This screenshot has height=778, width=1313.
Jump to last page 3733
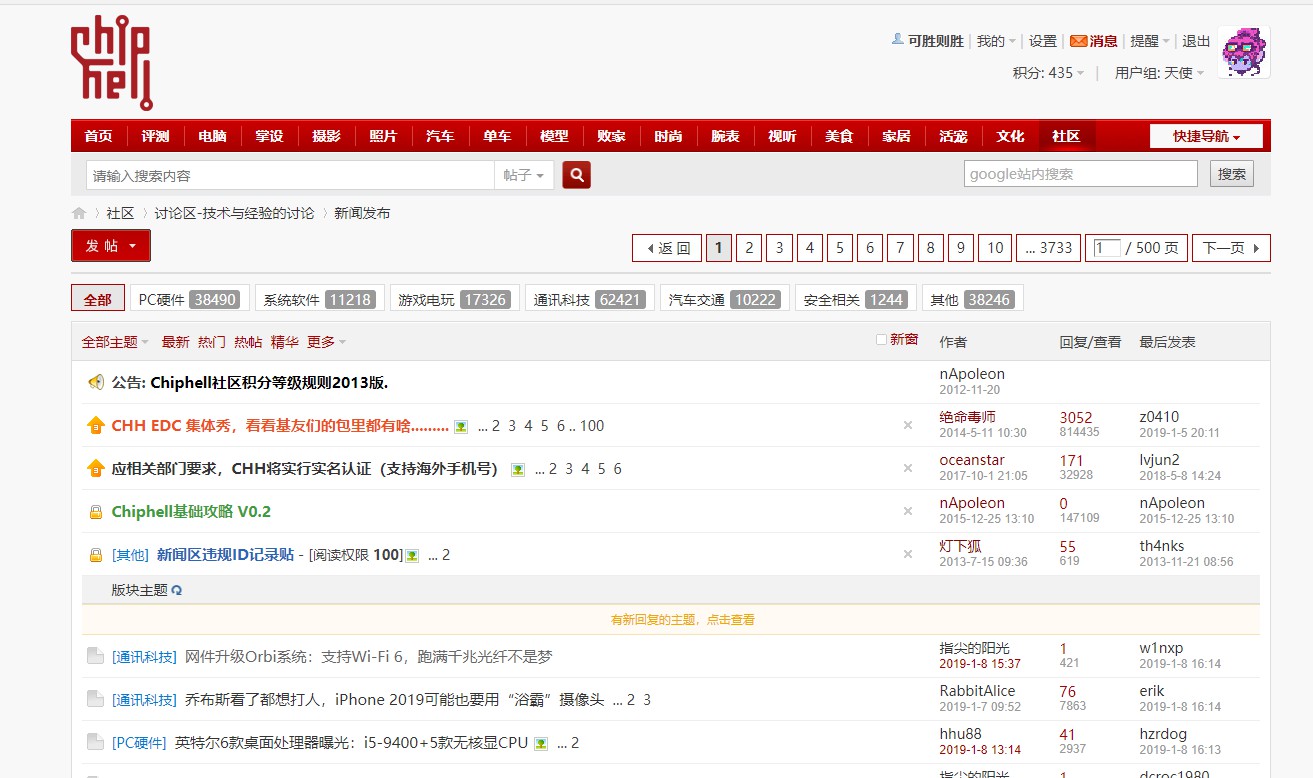tap(1048, 248)
